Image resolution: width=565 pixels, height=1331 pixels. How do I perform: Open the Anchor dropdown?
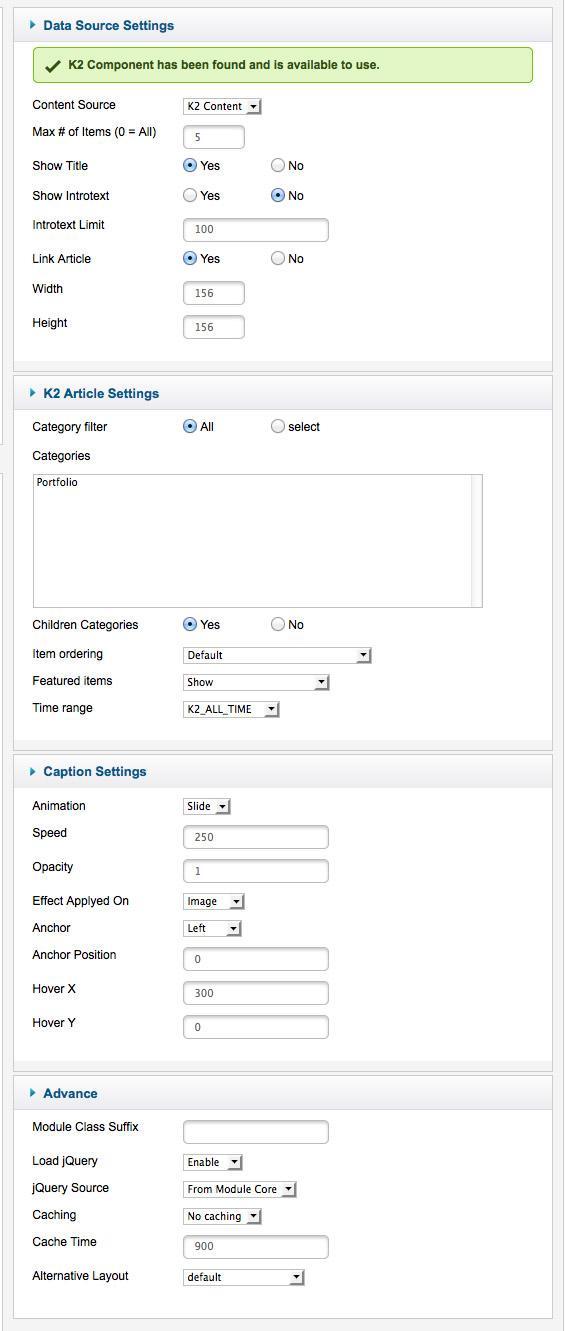pyautogui.click(x=212, y=928)
